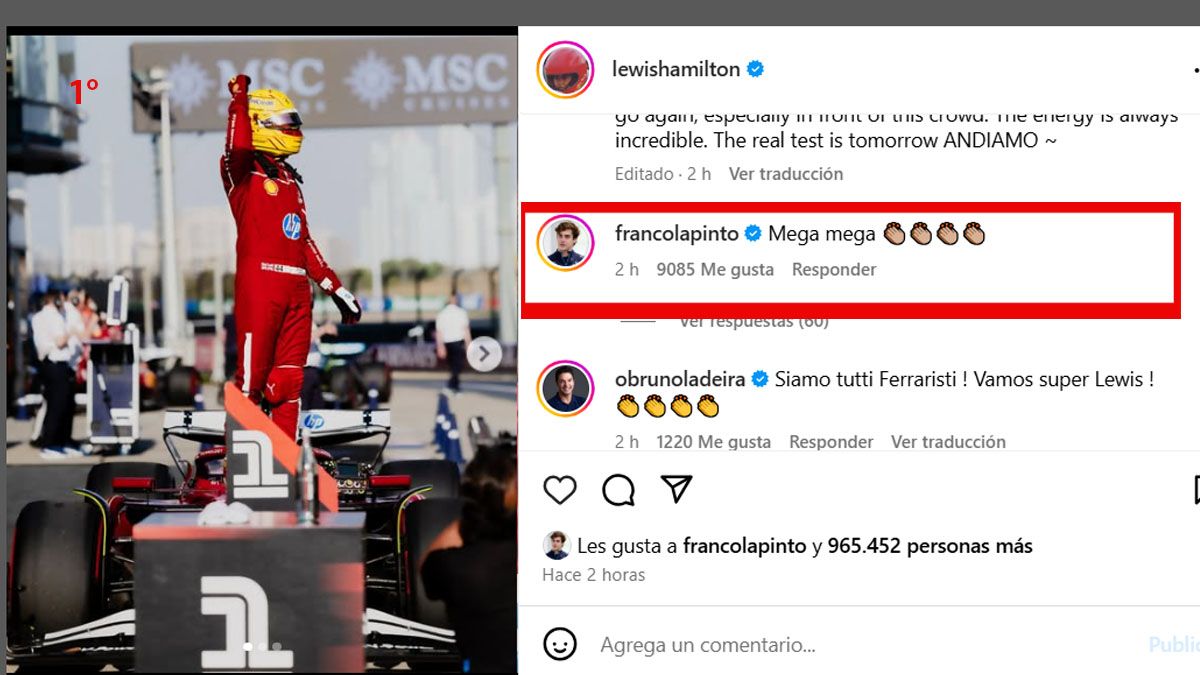Reply to obrunoladeira's comment
This screenshot has width=1200, height=675.
click(x=831, y=442)
